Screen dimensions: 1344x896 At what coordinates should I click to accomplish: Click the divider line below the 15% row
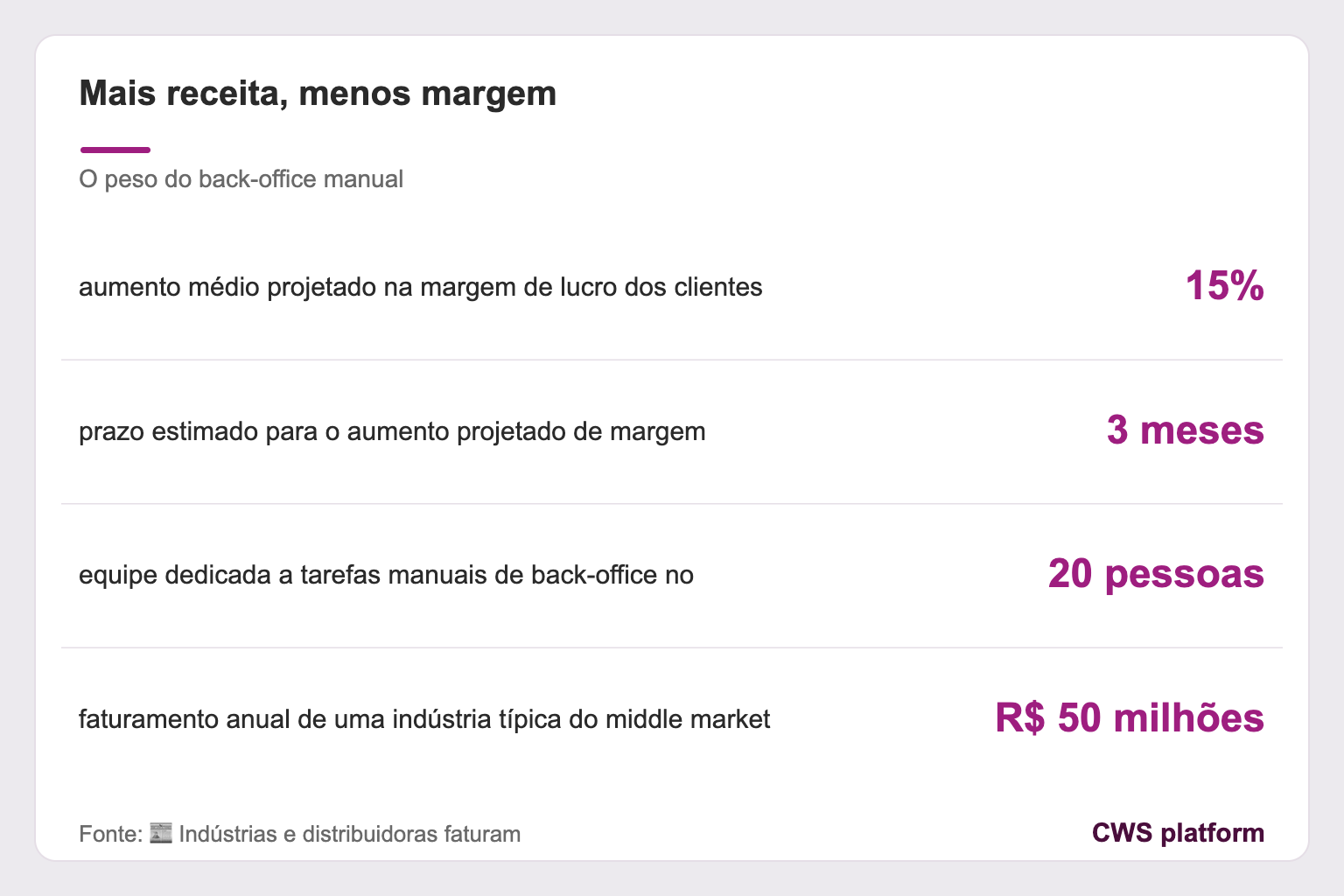(x=672, y=360)
